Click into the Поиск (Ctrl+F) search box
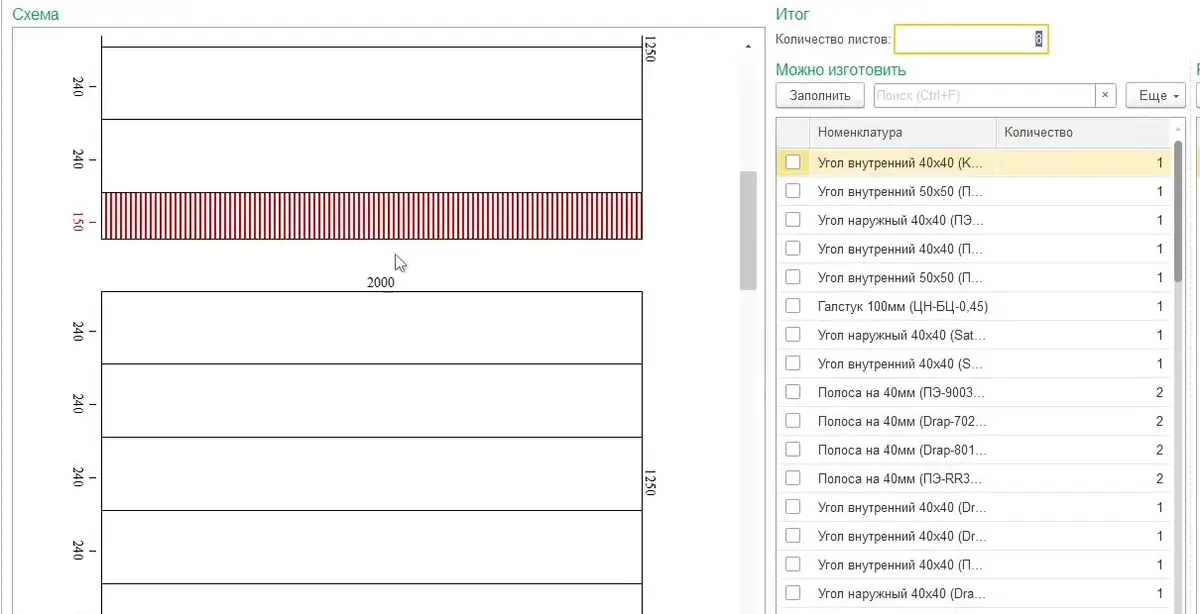The image size is (1200, 614). [x=985, y=96]
